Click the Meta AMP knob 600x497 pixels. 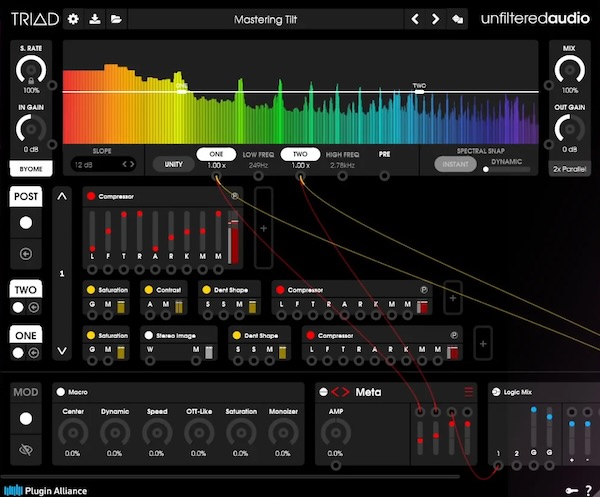coord(336,433)
